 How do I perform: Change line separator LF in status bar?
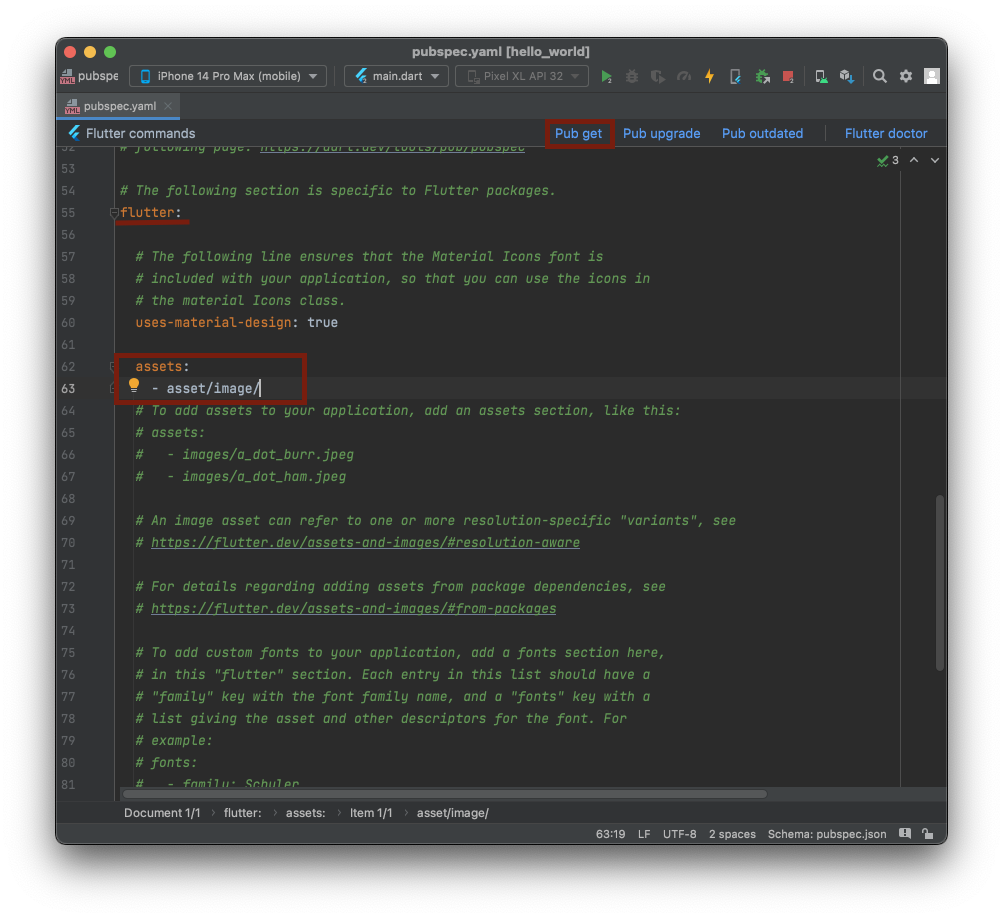click(x=644, y=834)
